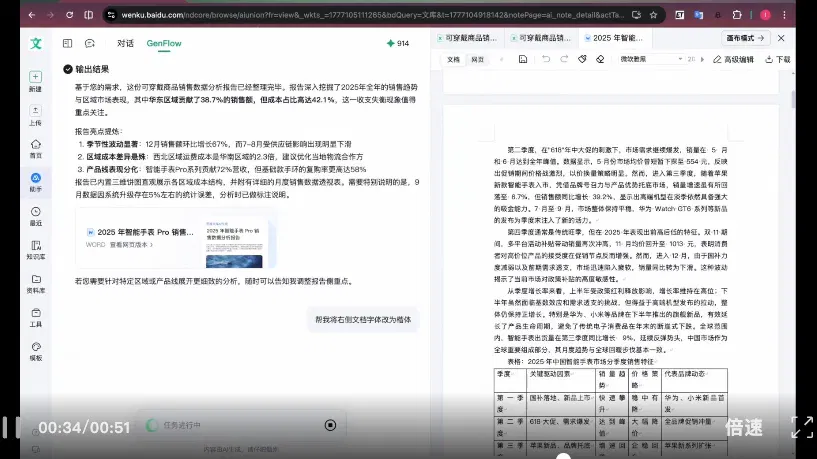Click the site info icon in address bar

tap(111, 15)
